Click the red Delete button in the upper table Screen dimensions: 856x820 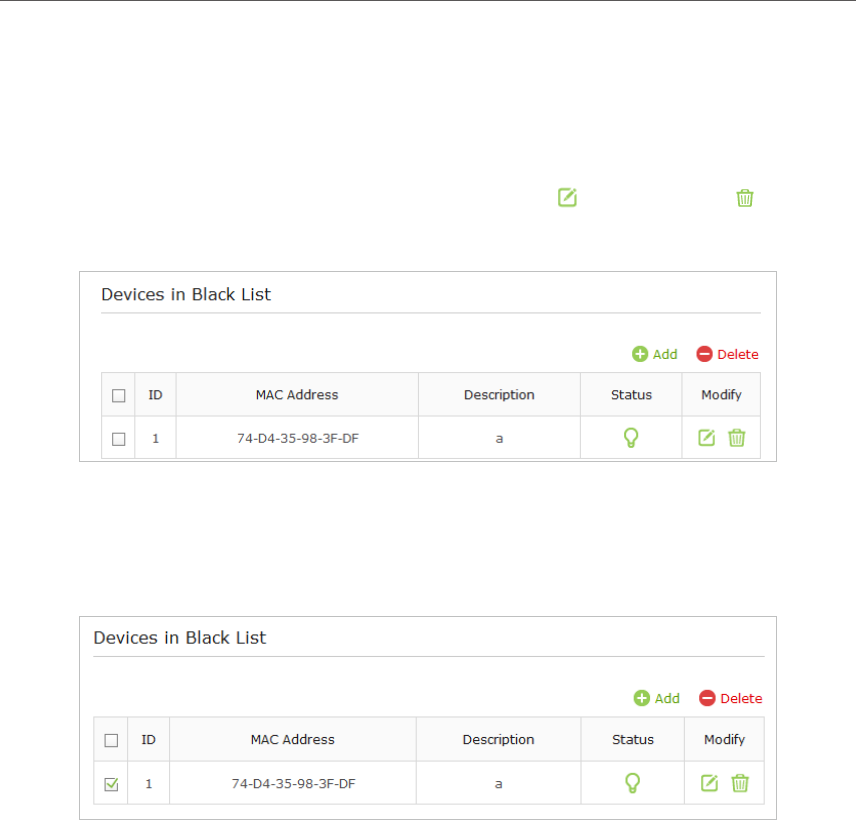727,354
